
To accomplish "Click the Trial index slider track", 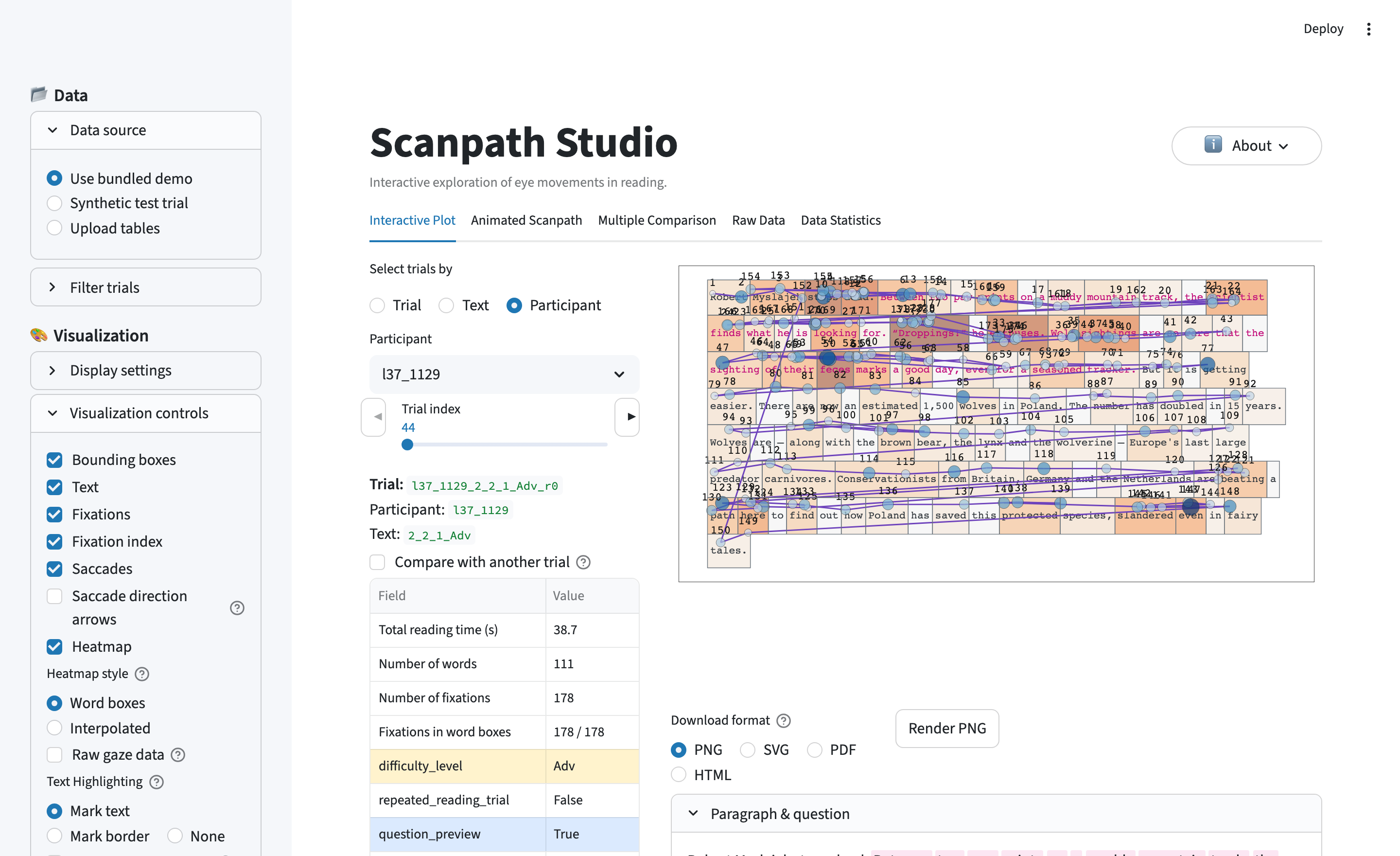I will [x=505, y=445].
